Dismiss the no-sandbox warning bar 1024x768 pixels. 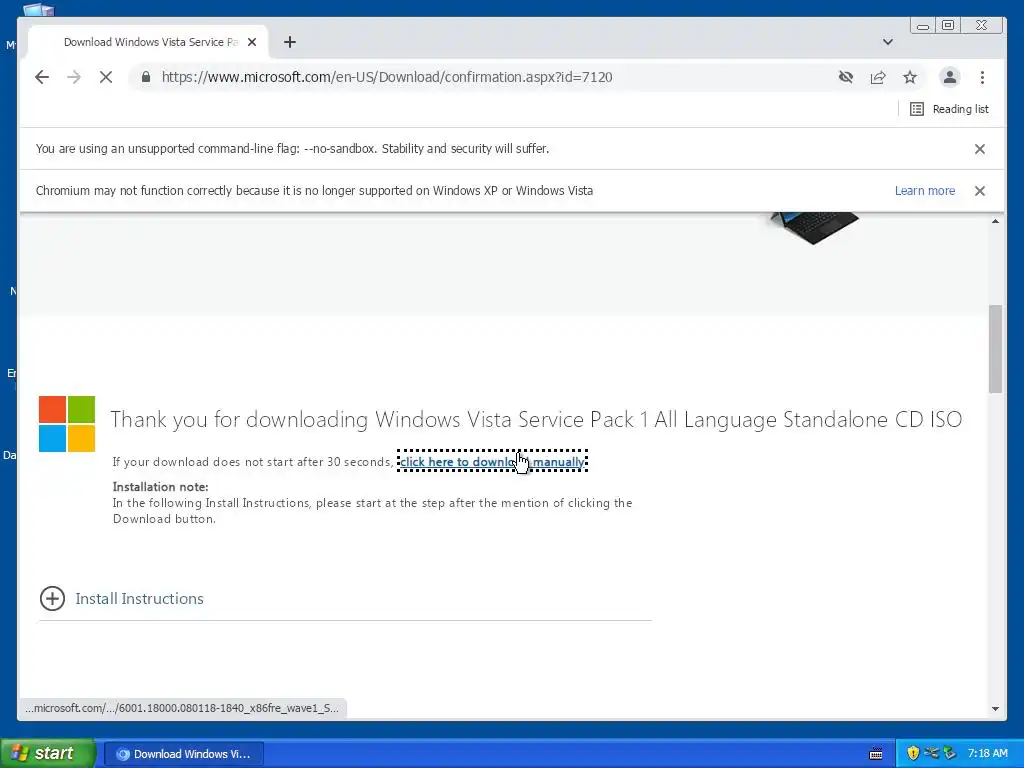click(x=980, y=149)
